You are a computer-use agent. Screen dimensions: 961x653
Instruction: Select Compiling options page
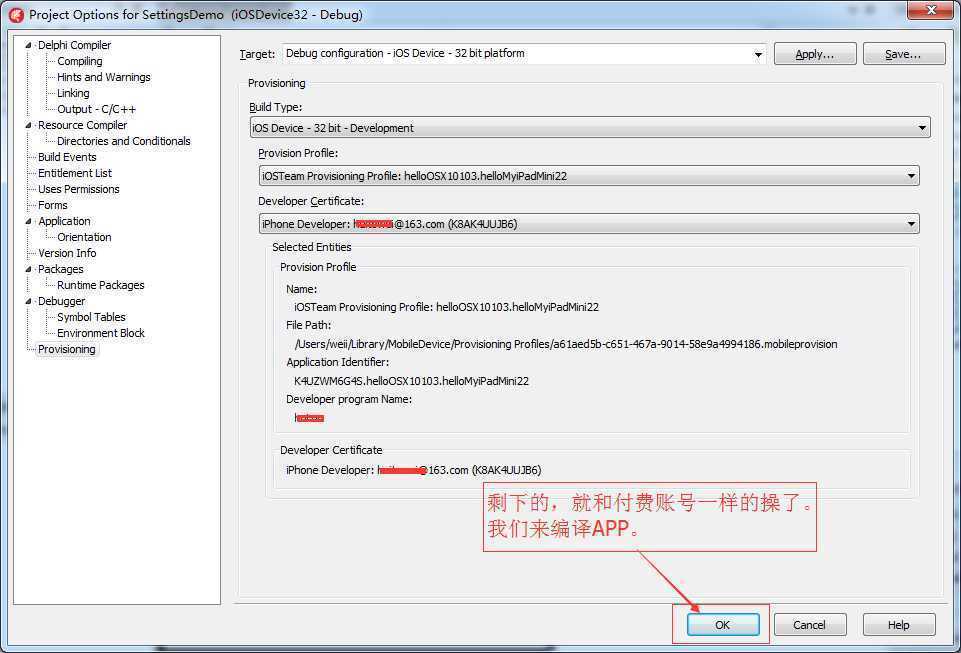pos(80,61)
